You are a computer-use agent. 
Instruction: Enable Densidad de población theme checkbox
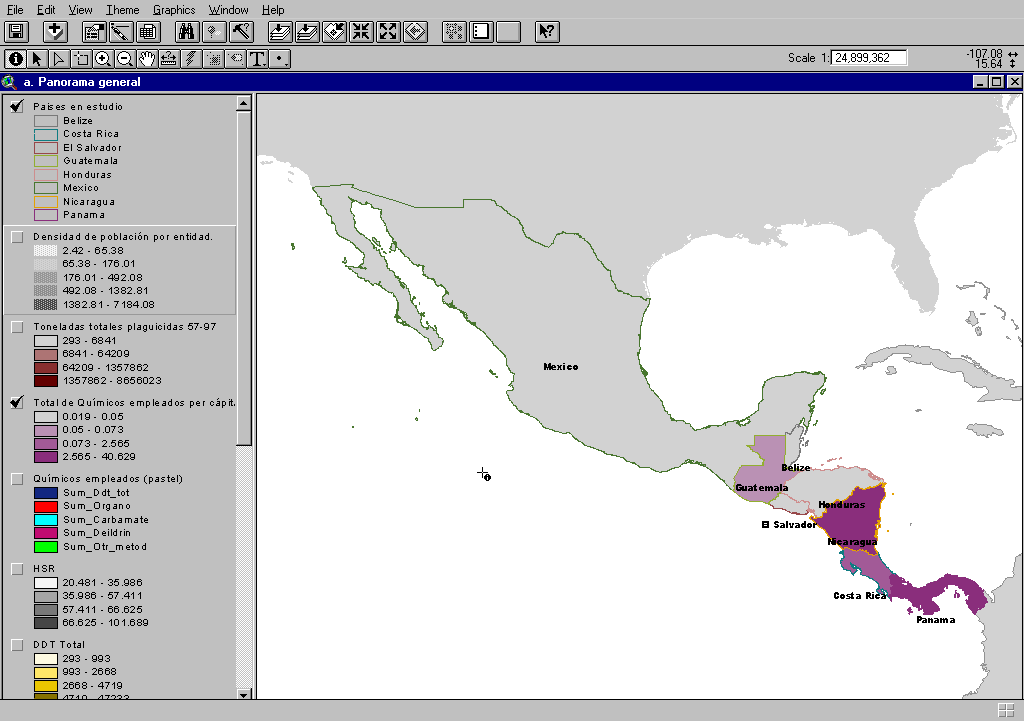tap(17, 237)
